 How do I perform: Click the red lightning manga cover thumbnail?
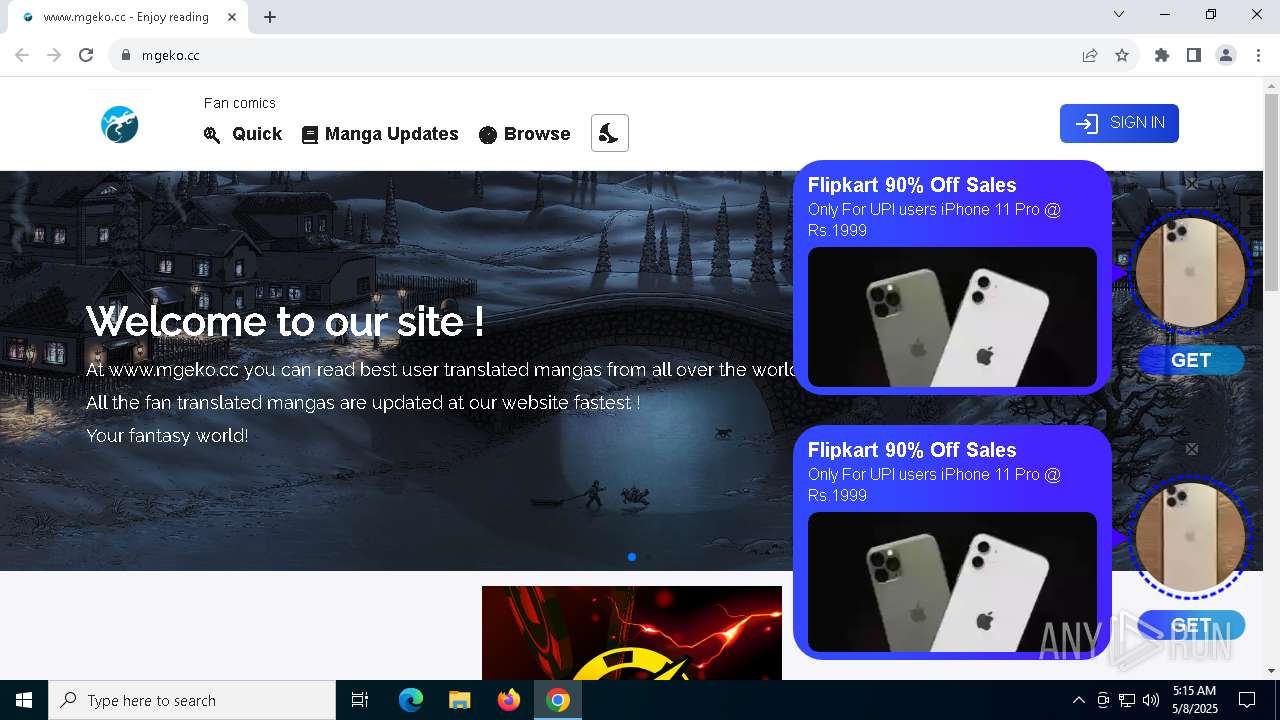point(632,633)
